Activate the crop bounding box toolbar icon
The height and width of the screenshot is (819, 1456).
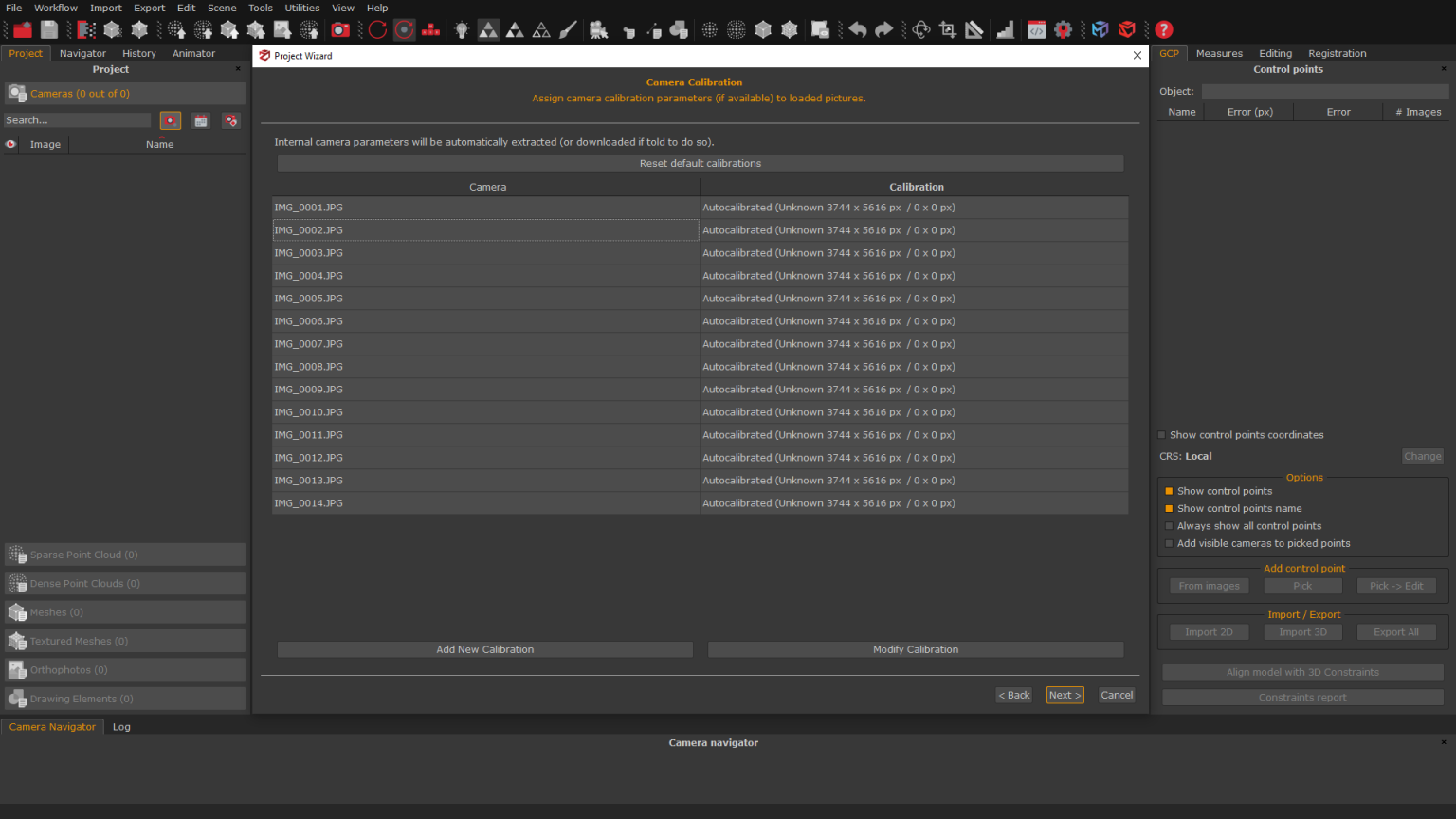pos(947,29)
